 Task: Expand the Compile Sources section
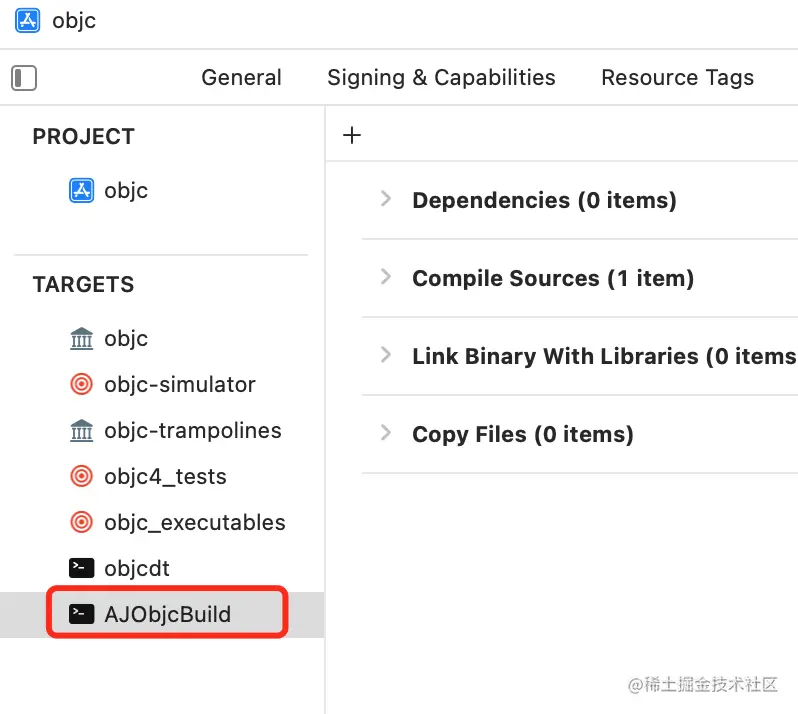coord(386,277)
